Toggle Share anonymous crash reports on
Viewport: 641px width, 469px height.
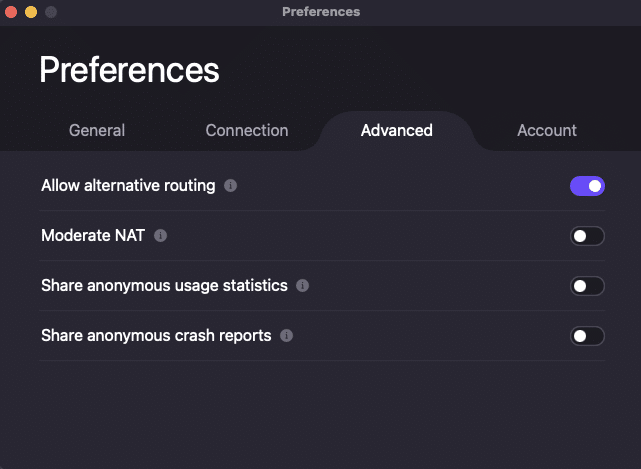pos(587,336)
